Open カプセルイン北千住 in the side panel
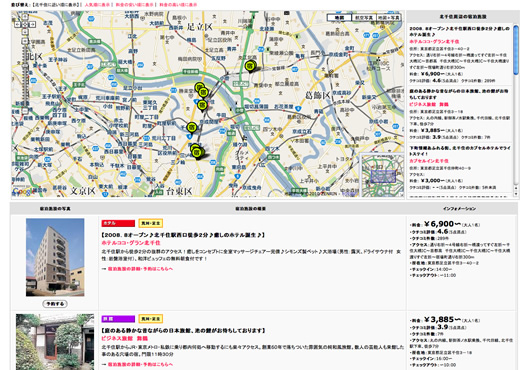Viewport: 530px width, 370px height. pos(429,161)
